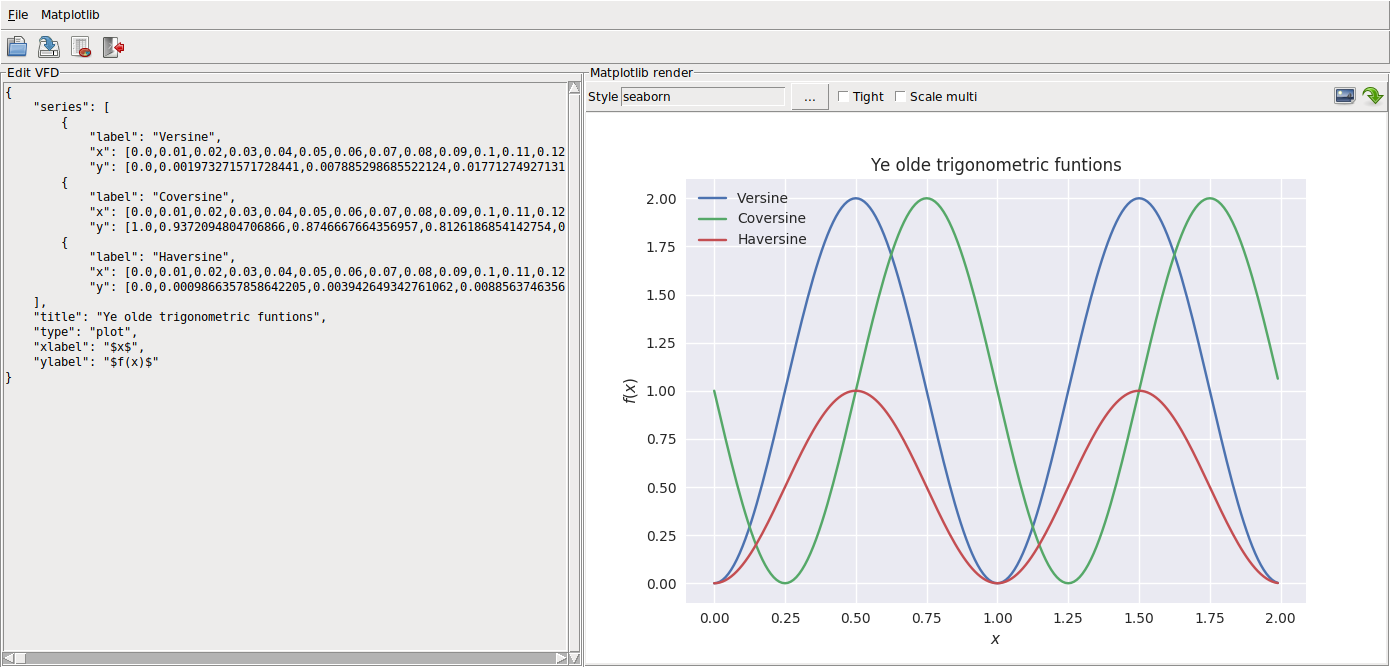1390x667 pixels.
Task: Enable the Tight checkbox
Action: coord(844,97)
